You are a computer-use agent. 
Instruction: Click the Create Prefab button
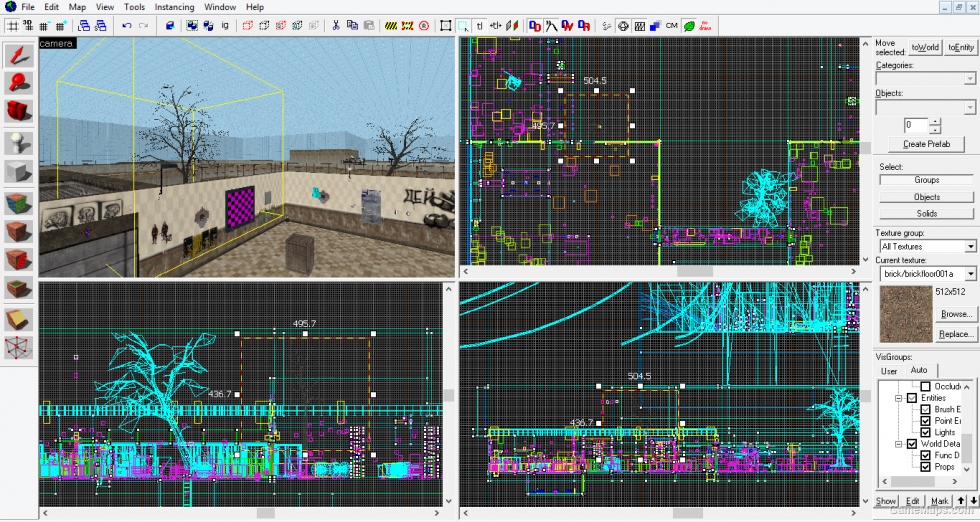[926, 144]
